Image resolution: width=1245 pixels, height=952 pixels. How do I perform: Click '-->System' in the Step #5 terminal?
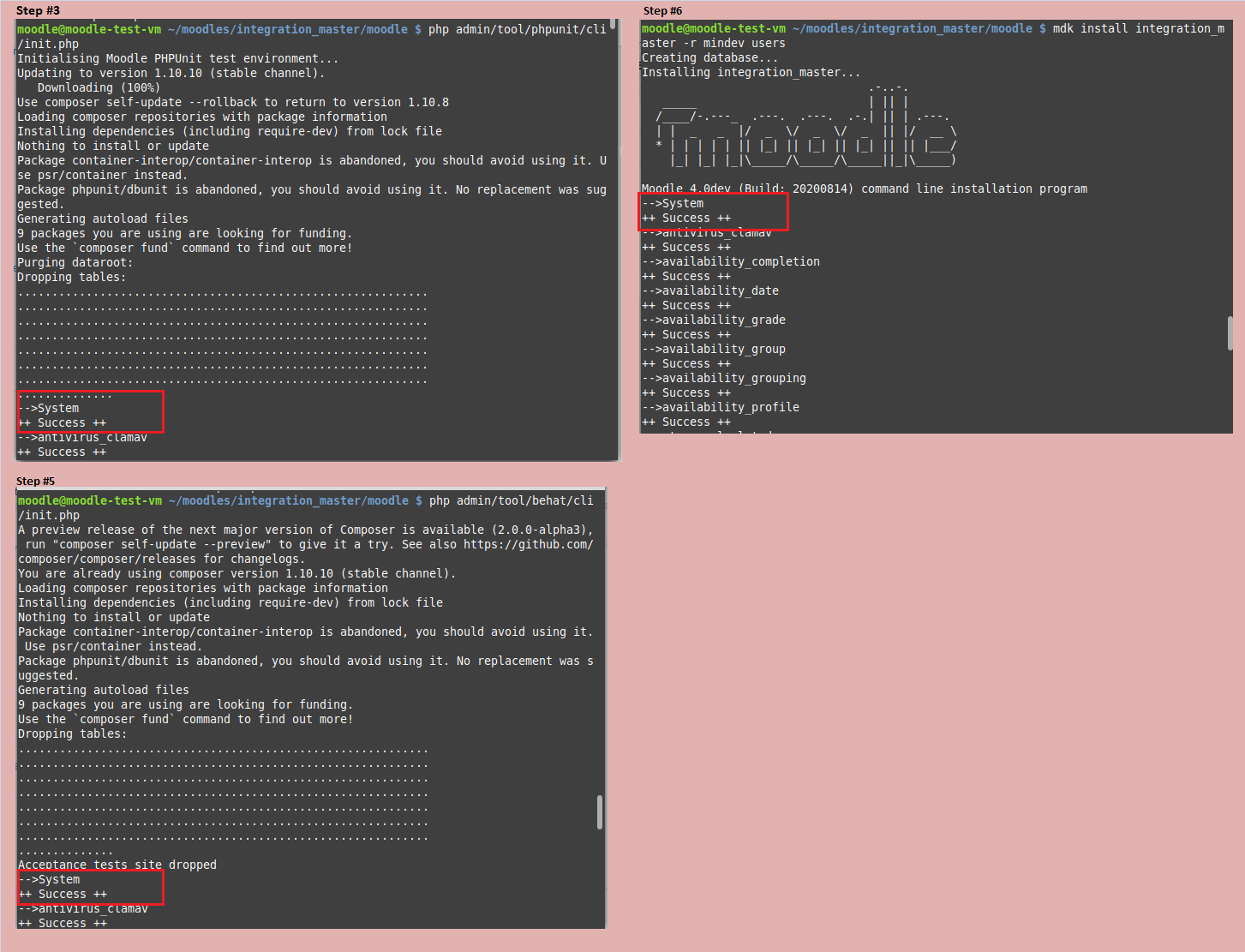[x=49, y=879]
